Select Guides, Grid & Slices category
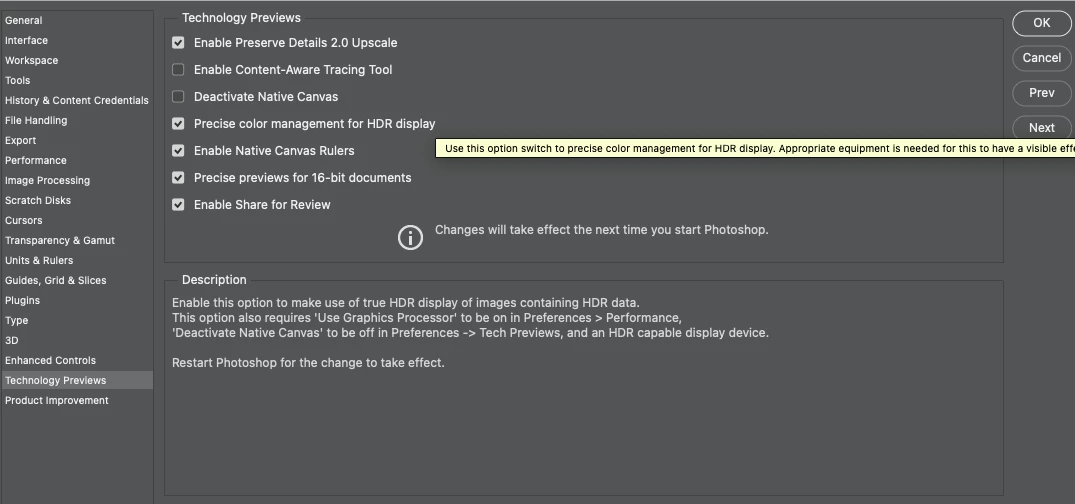The width and height of the screenshot is (1075, 504). click(55, 280)
